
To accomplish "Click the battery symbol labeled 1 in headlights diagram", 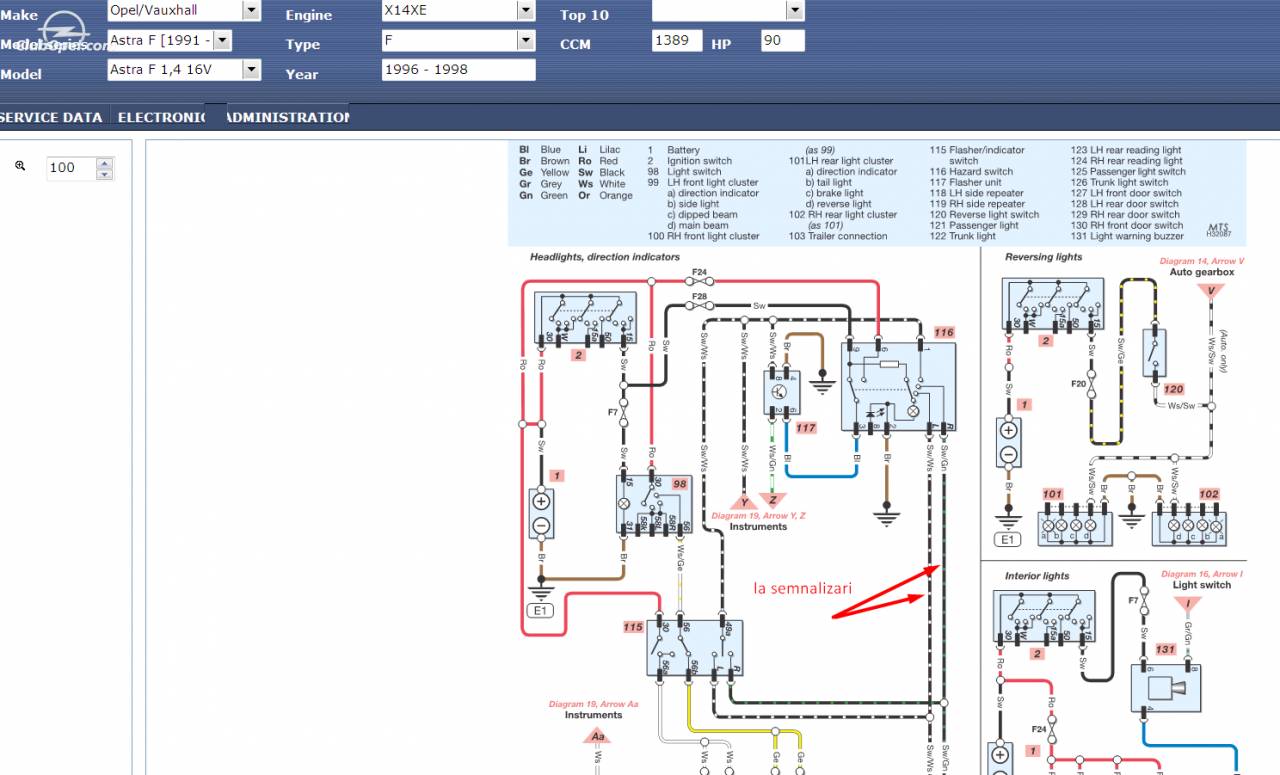I will (x=541, y=513).
